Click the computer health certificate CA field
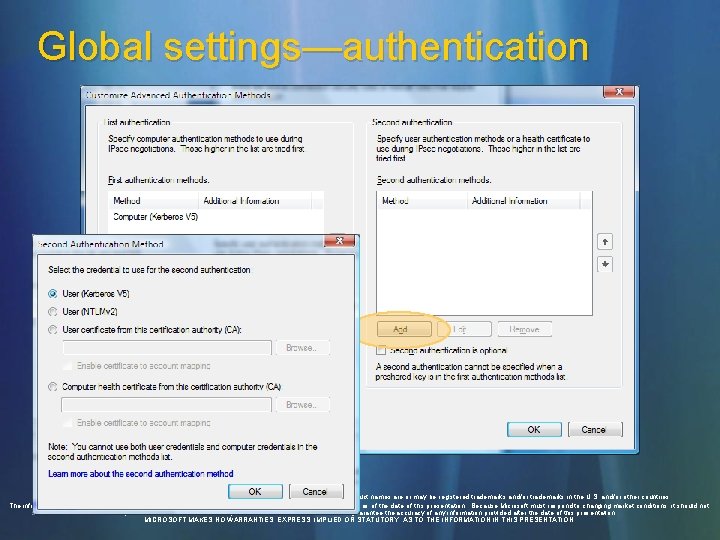 pyautogui.click(x=166, y=405)
